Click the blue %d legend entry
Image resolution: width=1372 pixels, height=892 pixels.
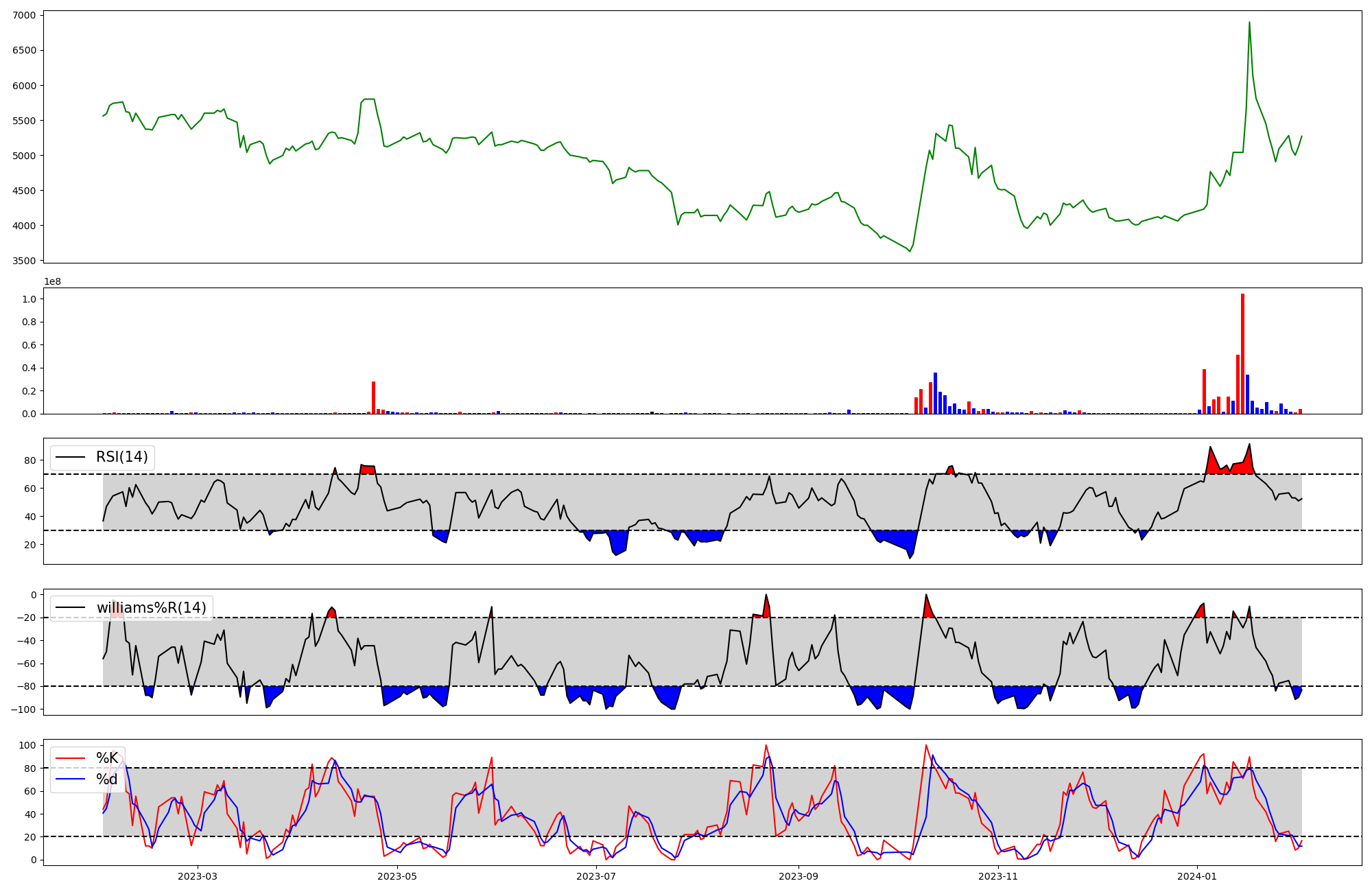coord(106,779)
